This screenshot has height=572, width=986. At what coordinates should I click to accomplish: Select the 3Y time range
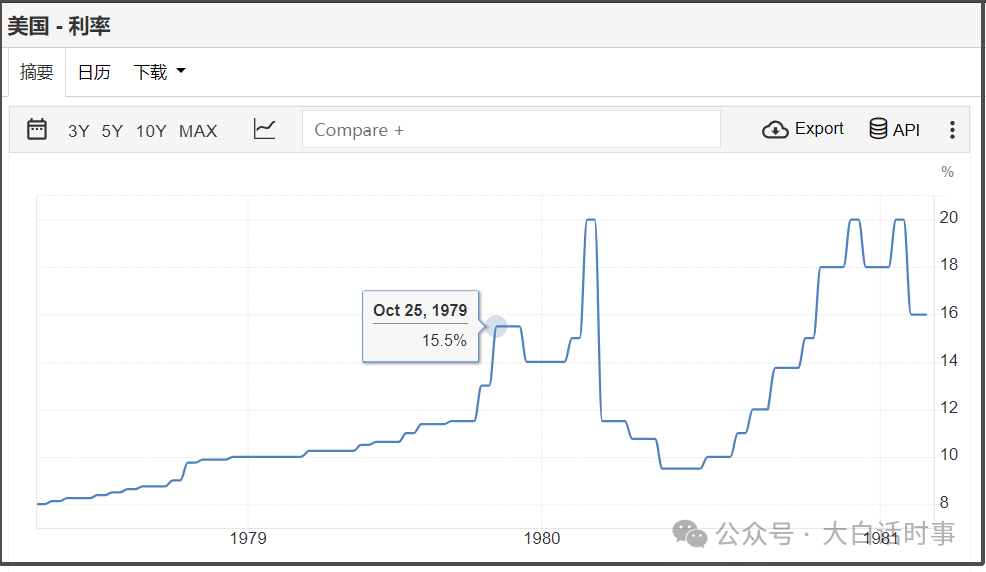[x=78, y=130]
